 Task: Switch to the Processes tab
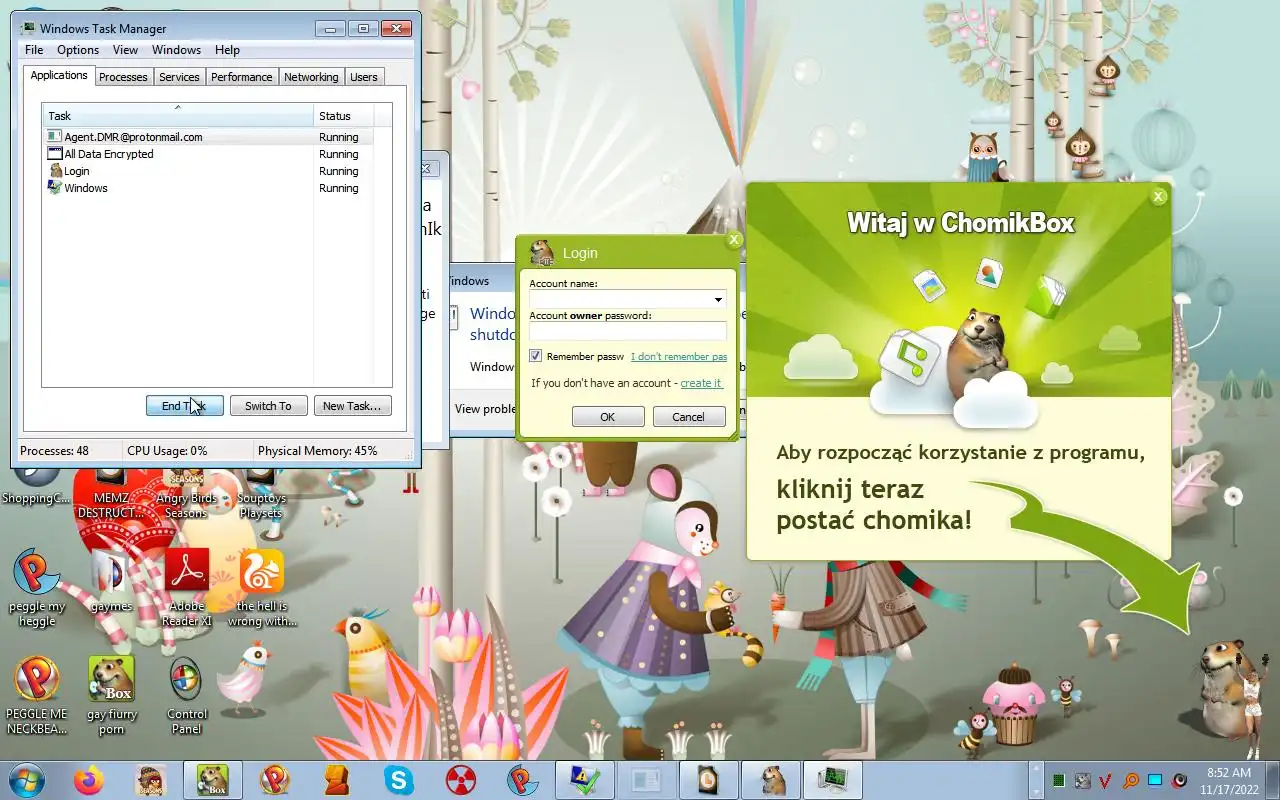coord(123,77)
